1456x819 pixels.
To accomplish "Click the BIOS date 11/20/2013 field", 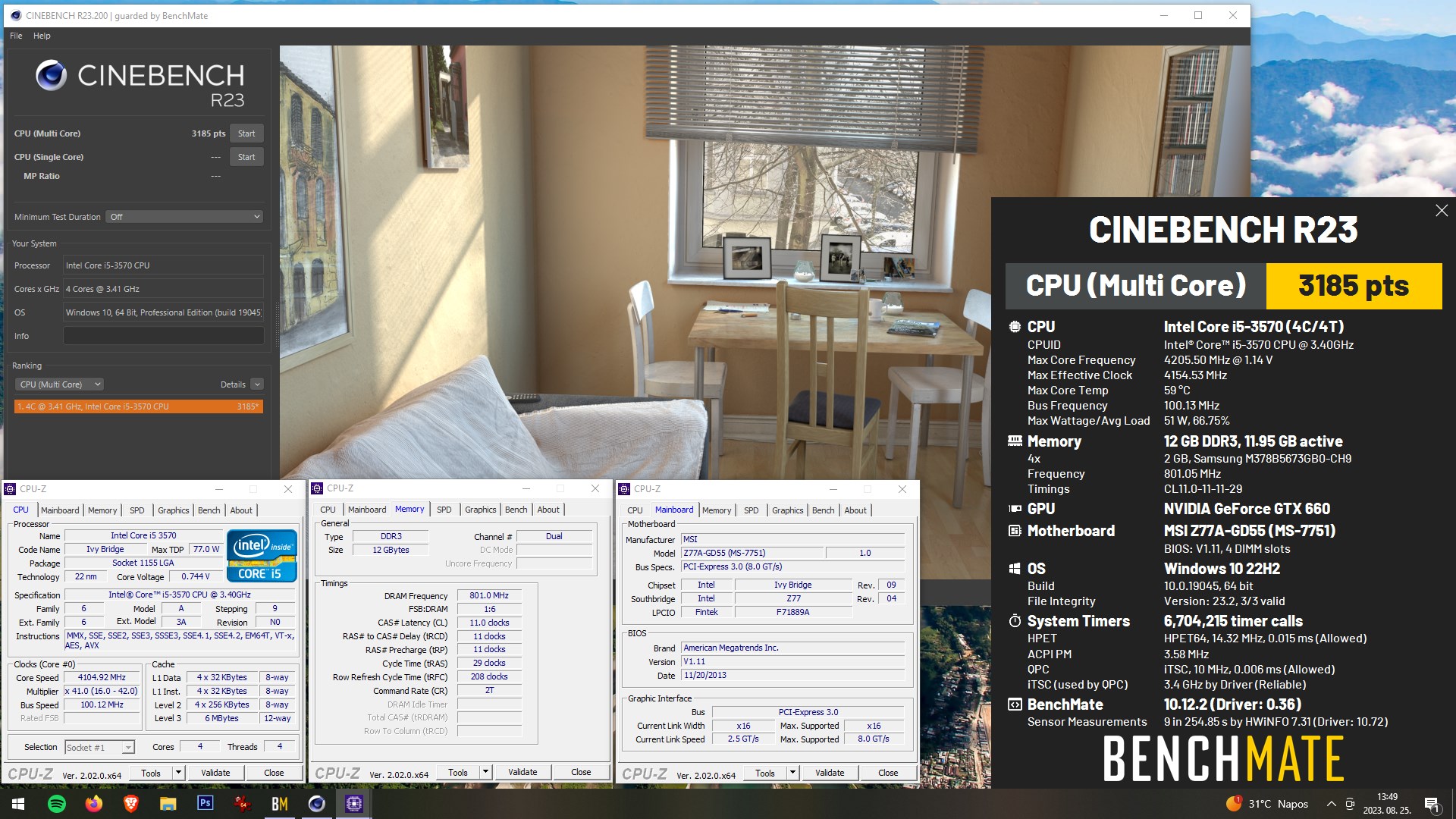I will [792, 676].
